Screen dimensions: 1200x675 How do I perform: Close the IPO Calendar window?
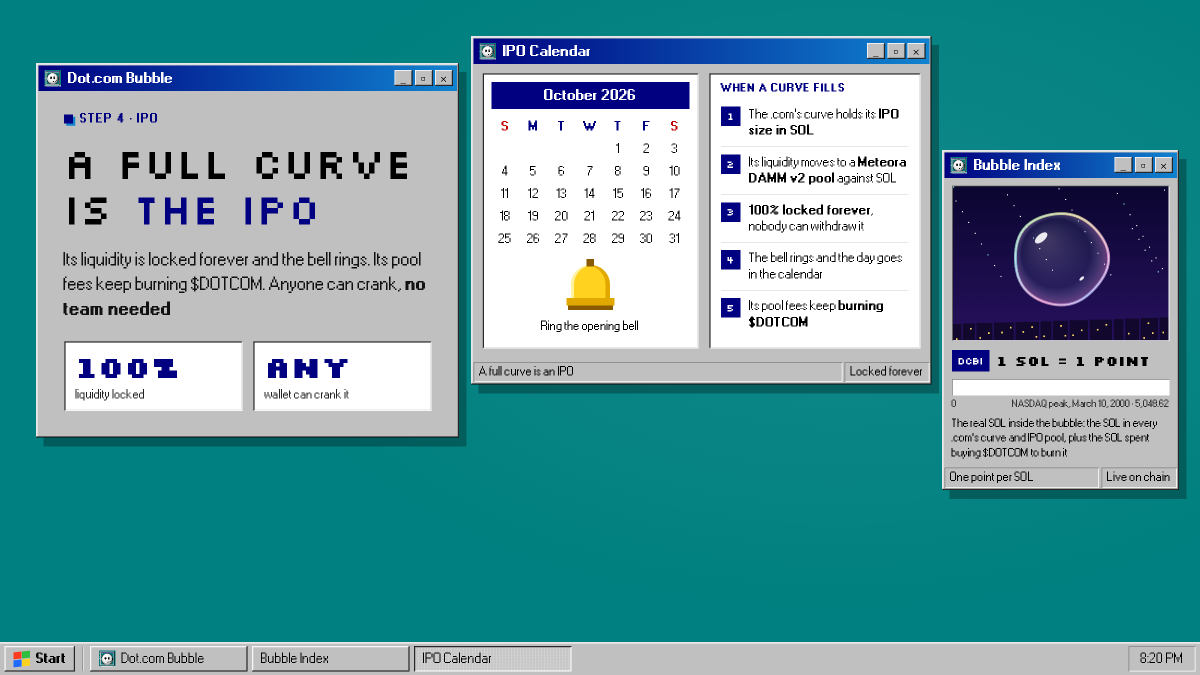(916, 51)
